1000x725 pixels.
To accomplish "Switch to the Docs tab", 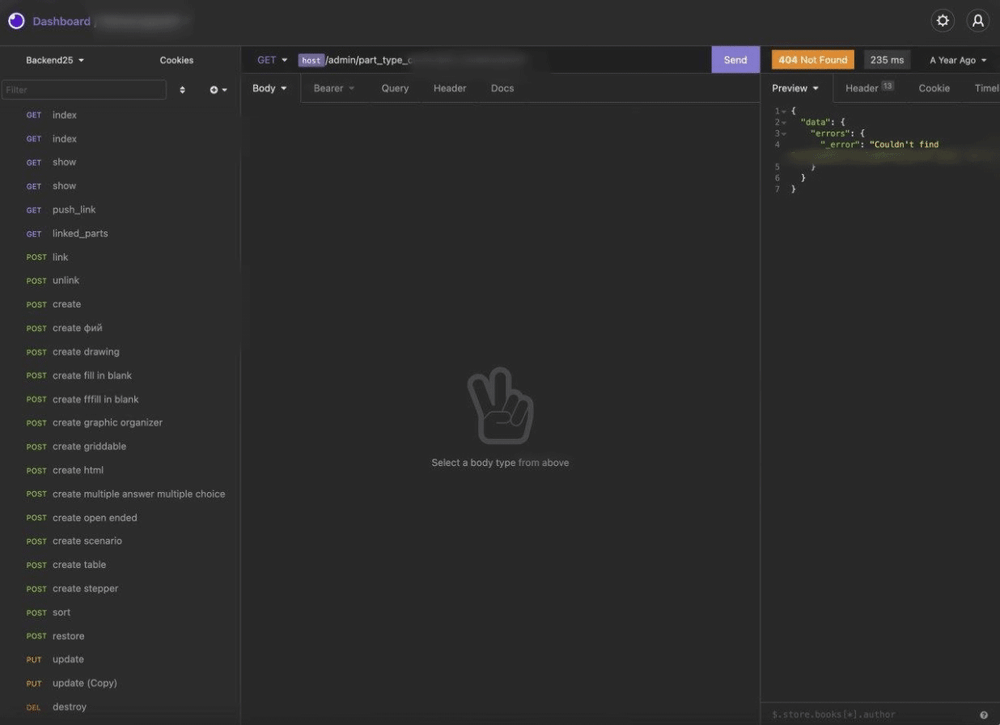I will [x=502, y=88].
